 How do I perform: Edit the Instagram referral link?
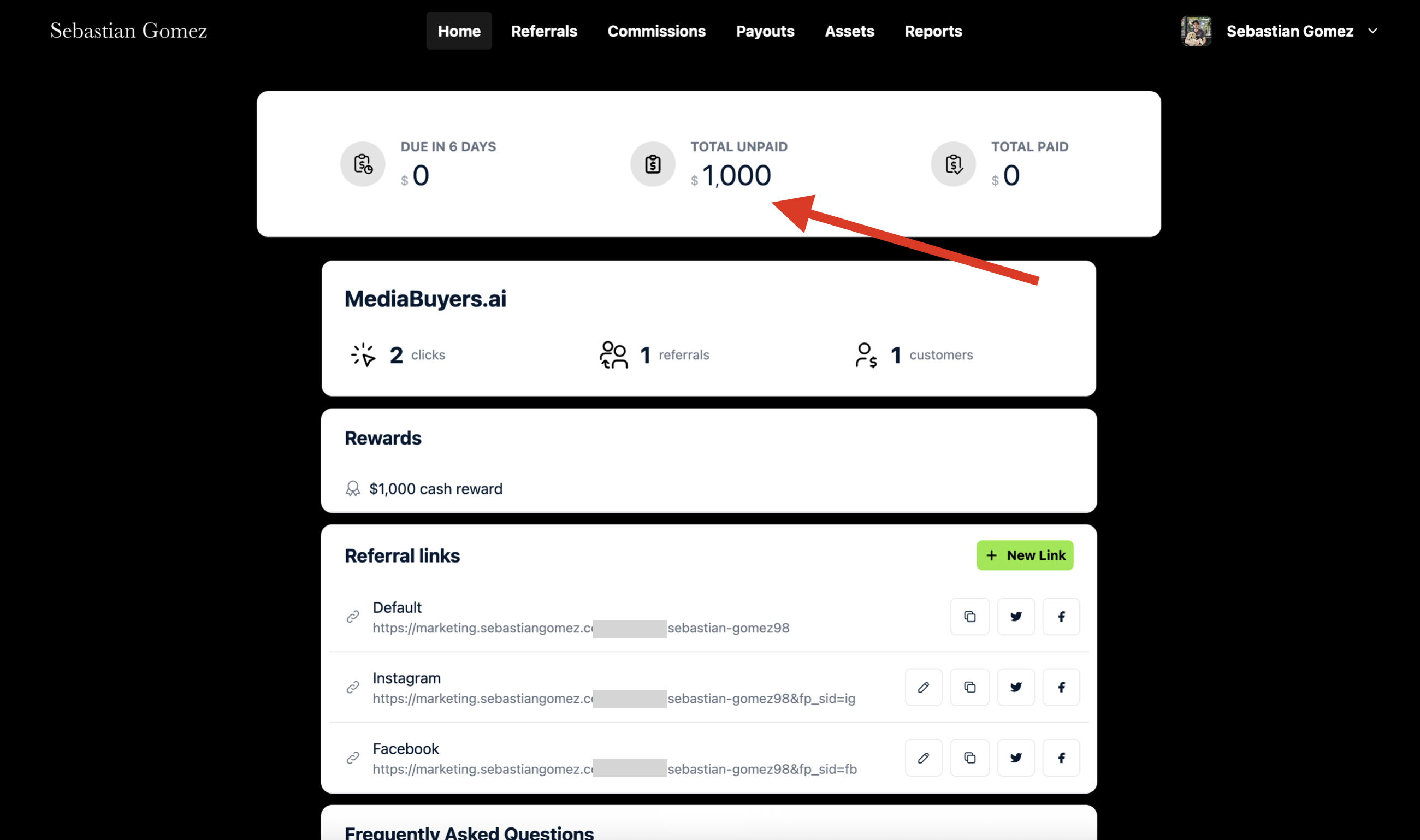924,687
